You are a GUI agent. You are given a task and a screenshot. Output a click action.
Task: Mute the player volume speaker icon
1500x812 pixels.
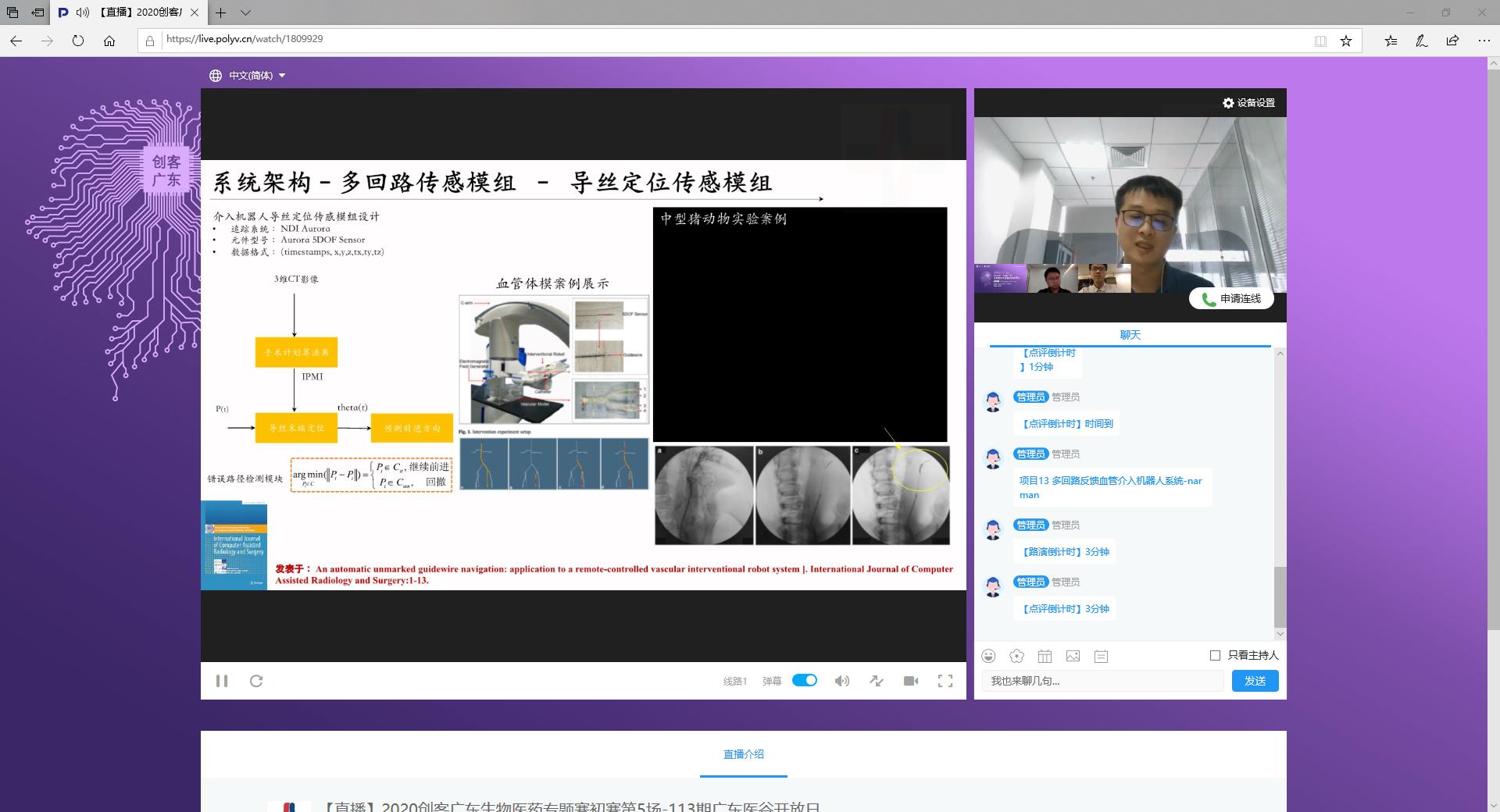841,681
